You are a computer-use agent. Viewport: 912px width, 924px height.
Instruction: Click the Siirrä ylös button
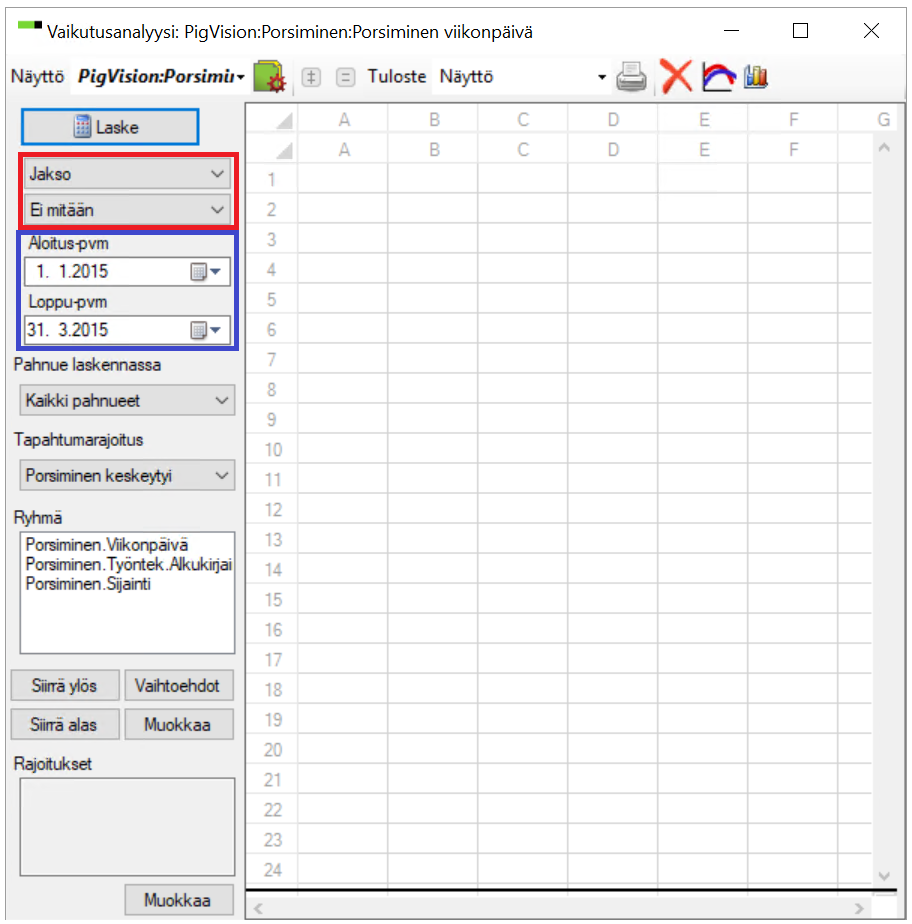65,685
